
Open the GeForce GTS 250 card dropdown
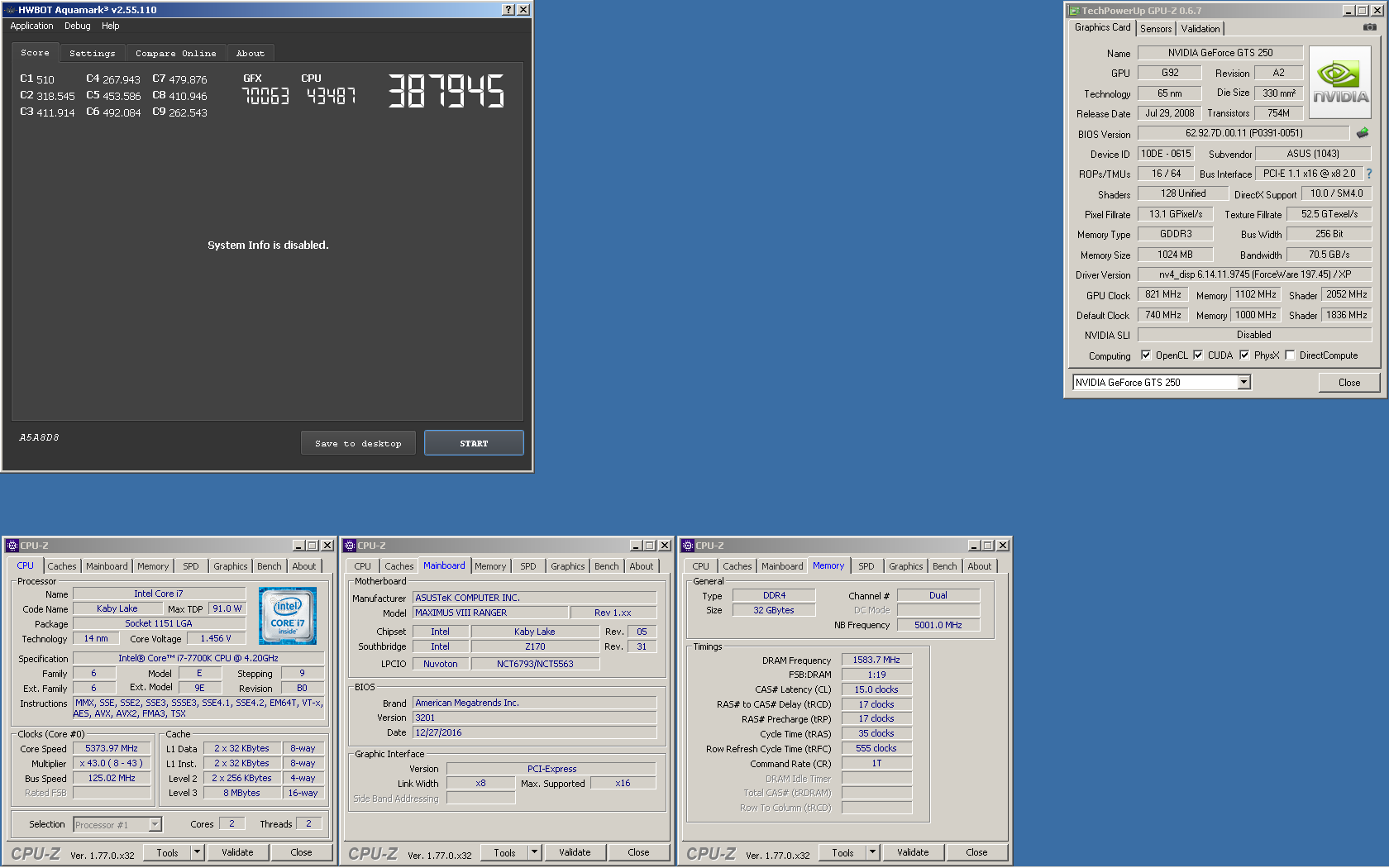pyautogui.click(x=1243, y=382)
